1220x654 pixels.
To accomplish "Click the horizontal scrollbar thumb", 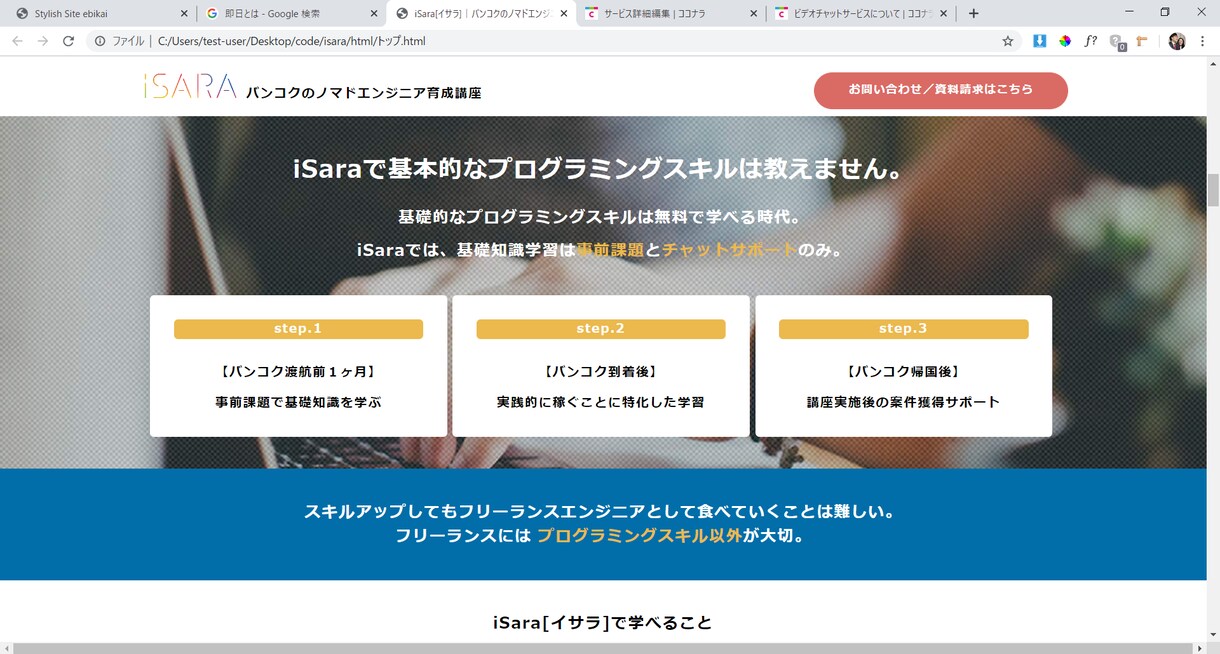I will [x=602, y=648].
